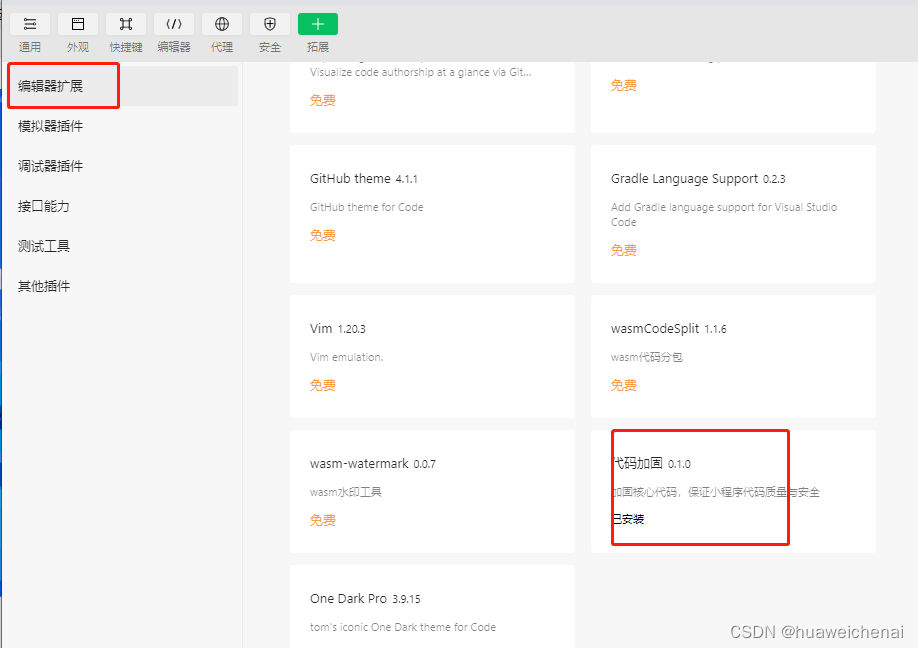
Task: Open the wasmCodeSplit 1.1.6 title
Action: [669, 329]
